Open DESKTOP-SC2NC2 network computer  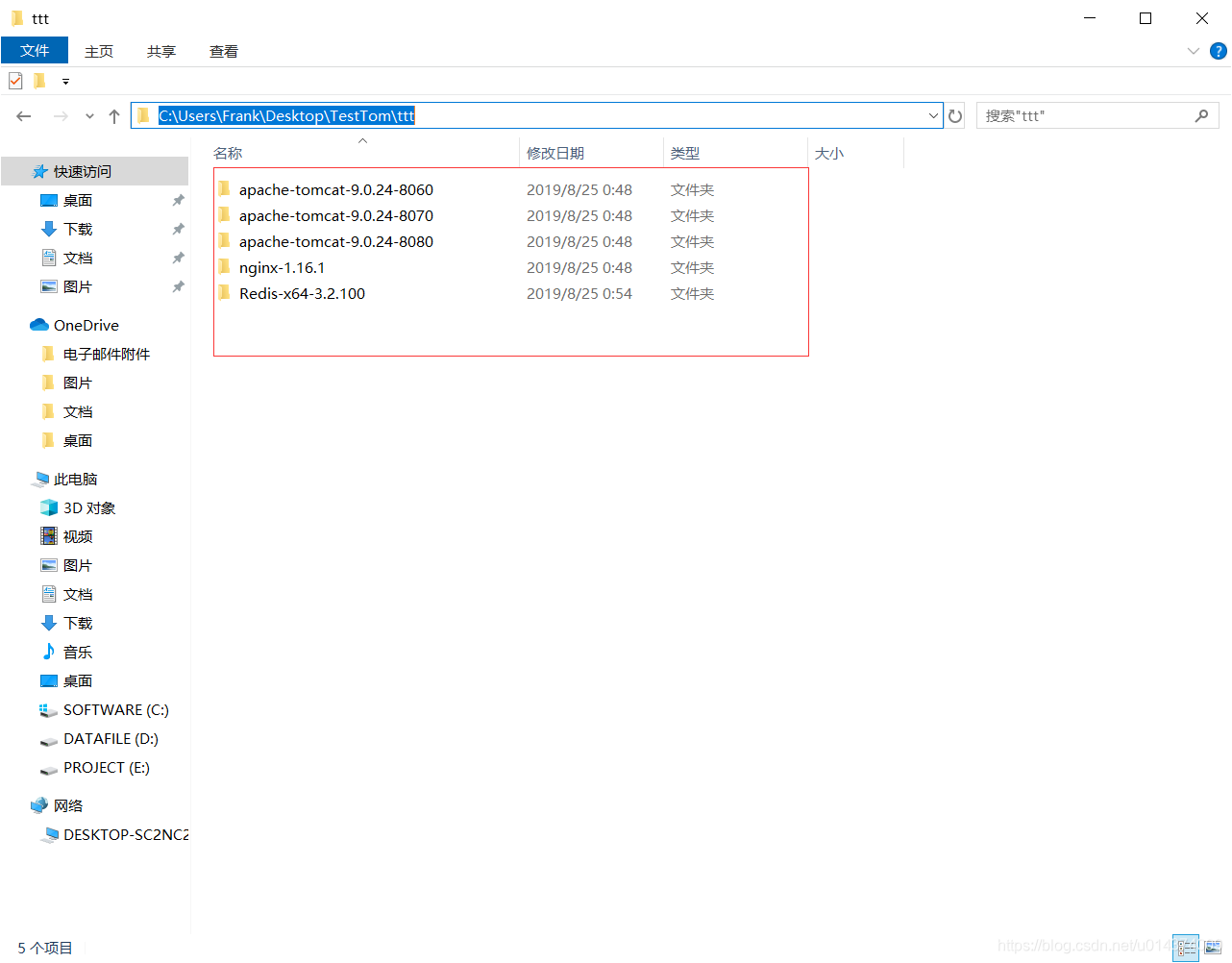pyautogui.click(x=125, y=834)
